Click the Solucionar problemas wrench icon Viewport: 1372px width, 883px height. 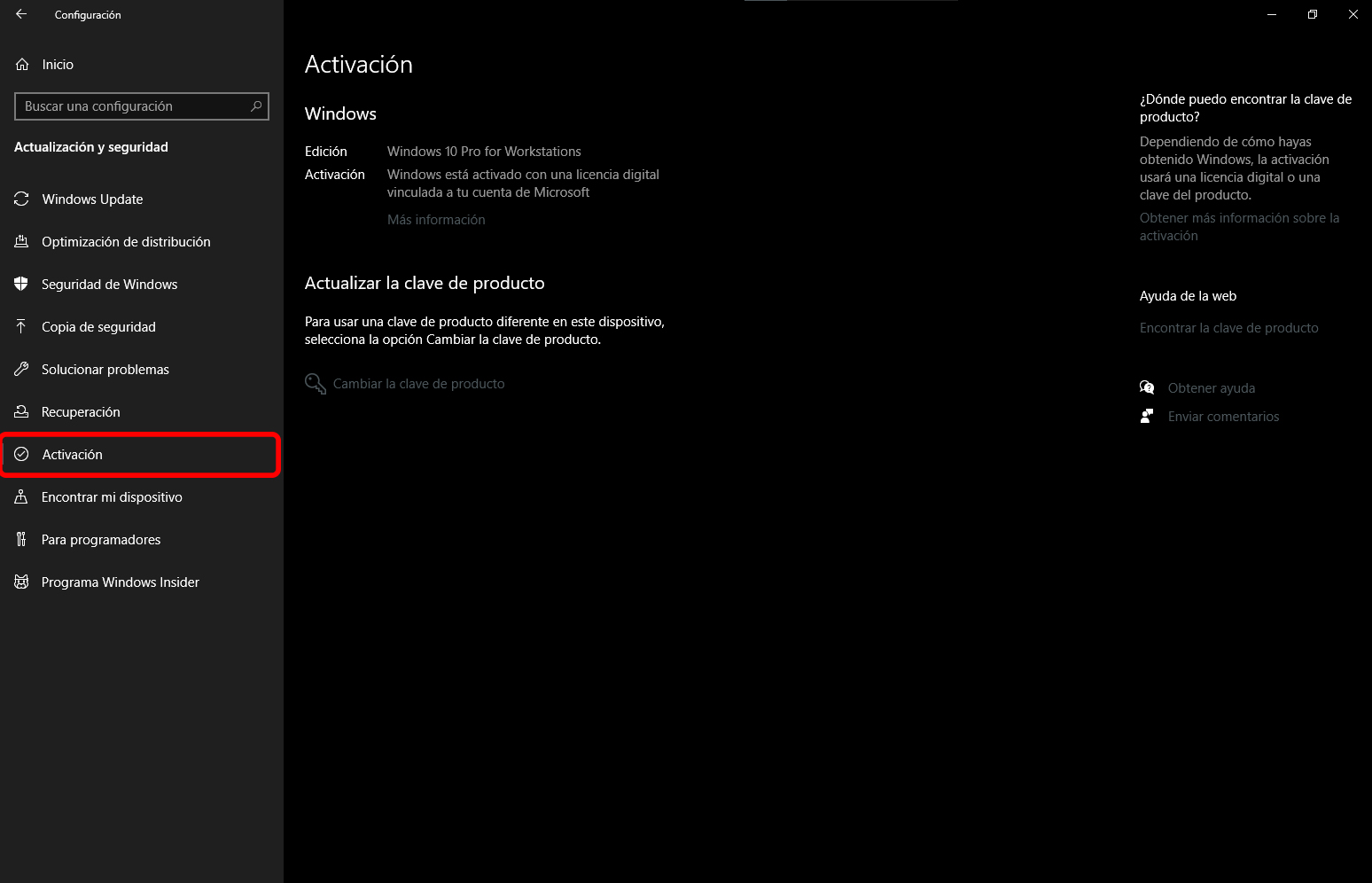[x=21, y=369]
